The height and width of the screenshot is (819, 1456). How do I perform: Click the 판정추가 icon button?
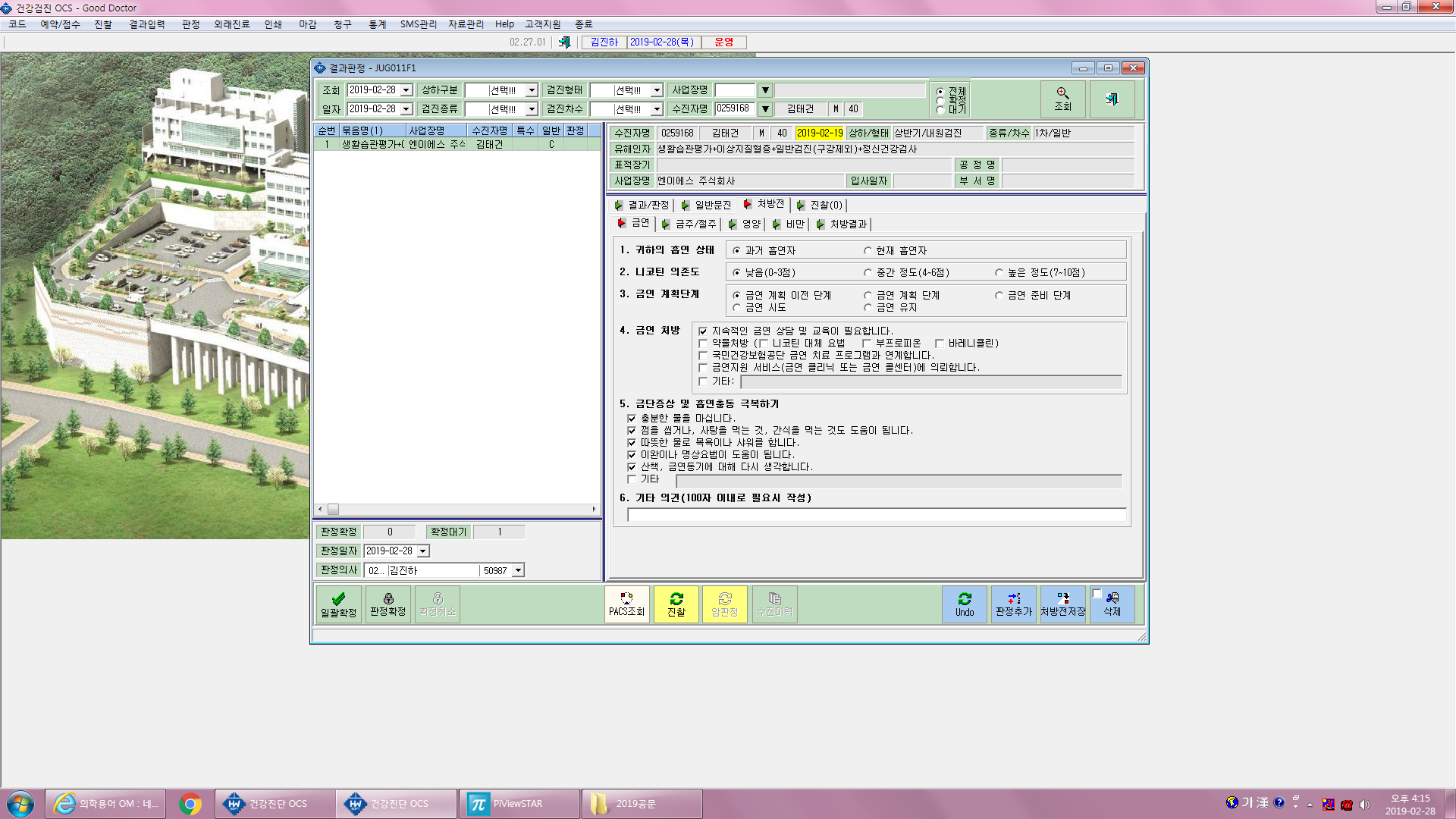tap(1014, 604)
